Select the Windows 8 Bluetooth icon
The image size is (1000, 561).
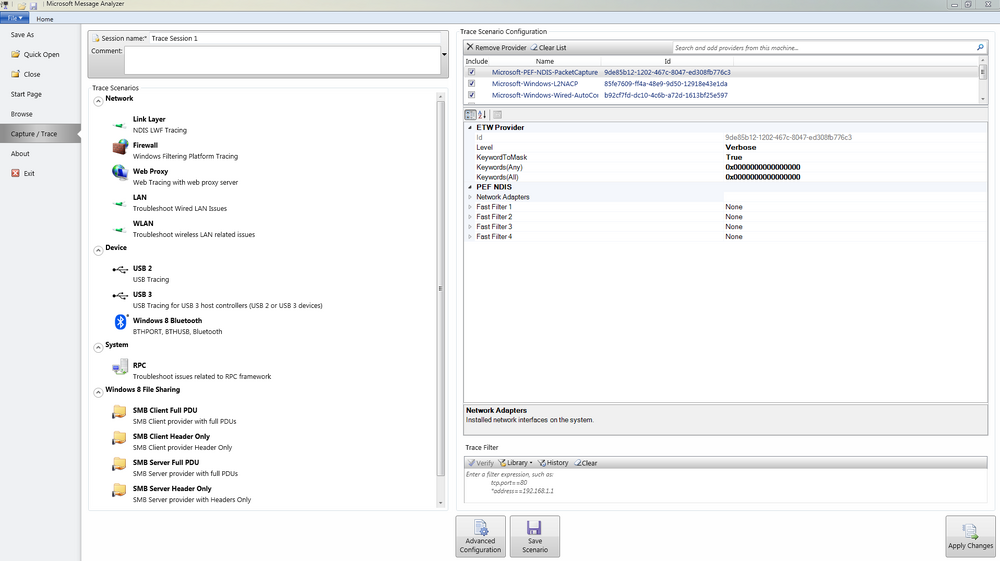point(120,322)
